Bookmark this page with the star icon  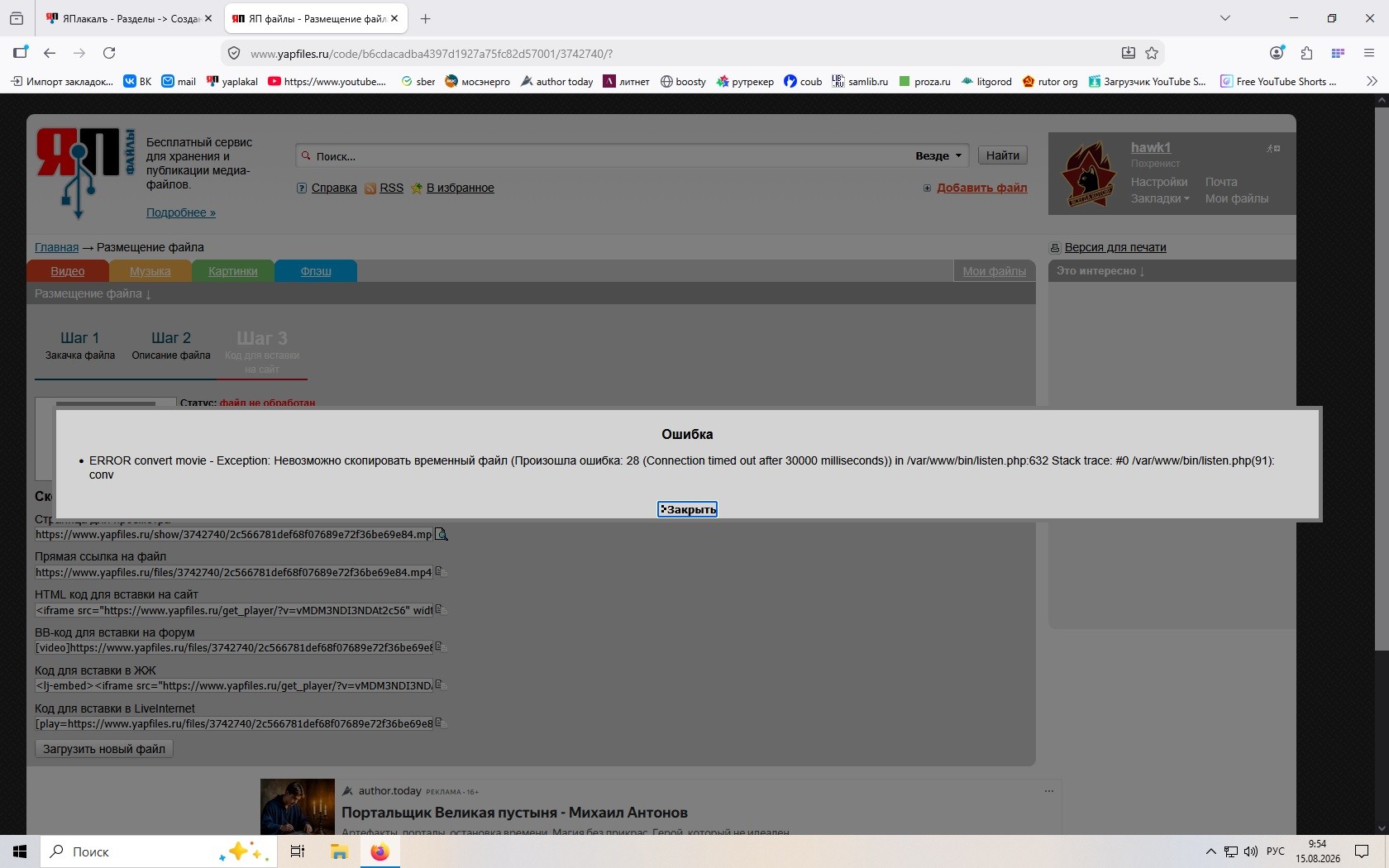(1152, 53)
